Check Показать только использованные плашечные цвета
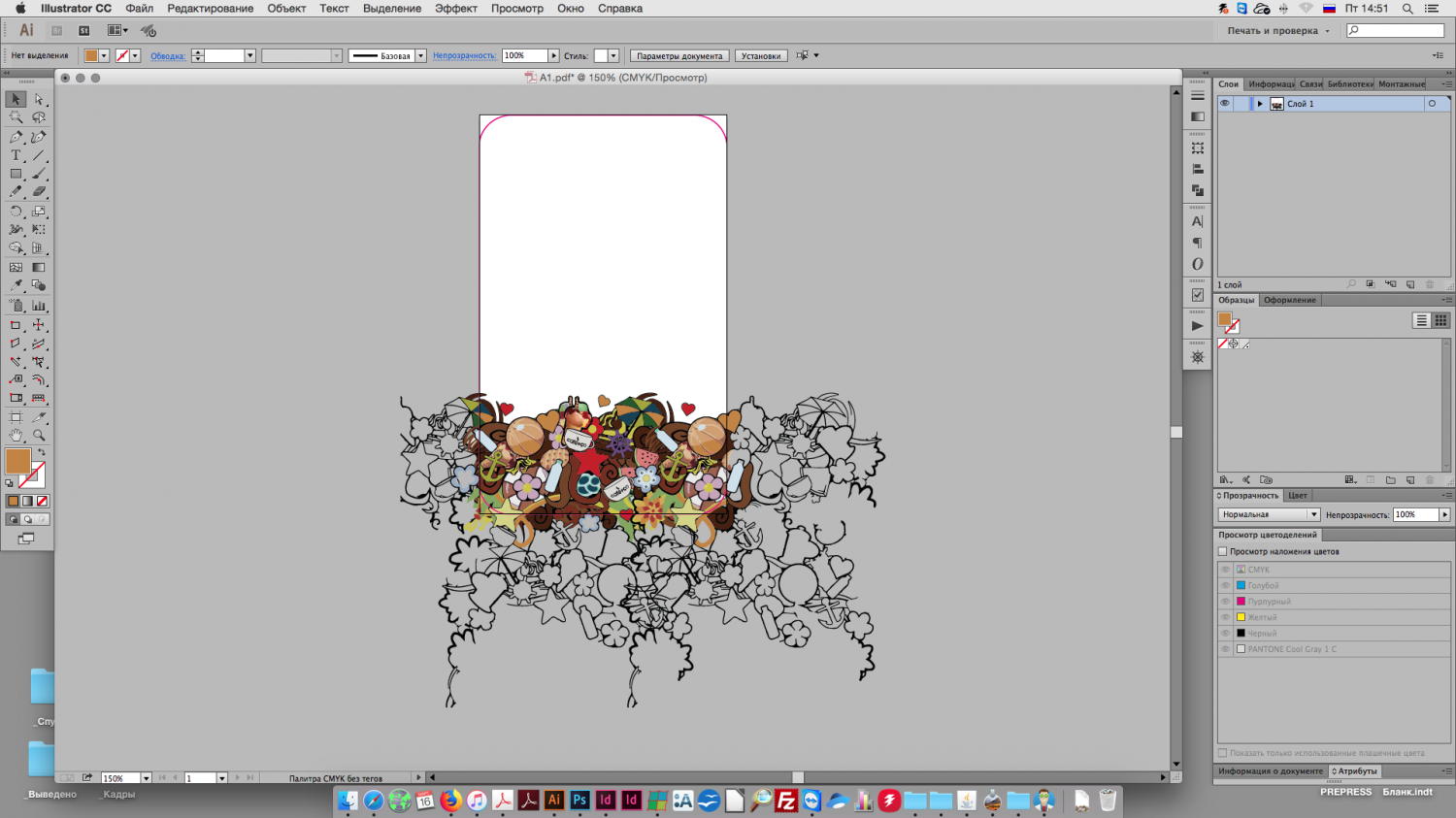 tap(1223, 753)
